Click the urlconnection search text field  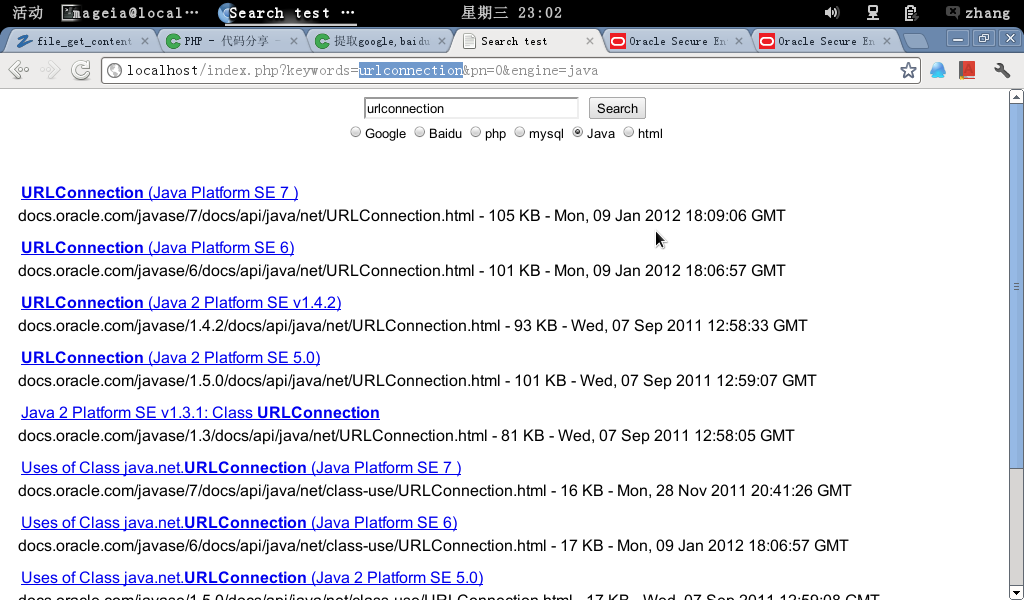[x=470, y=108]
